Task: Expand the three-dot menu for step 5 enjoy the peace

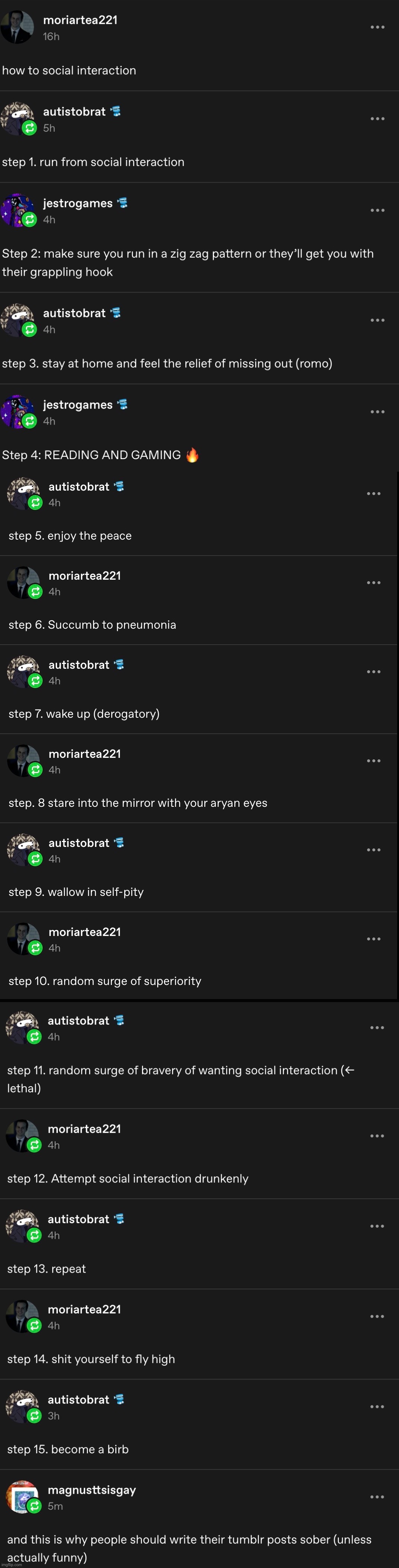Action: click(x=373, y=494)
